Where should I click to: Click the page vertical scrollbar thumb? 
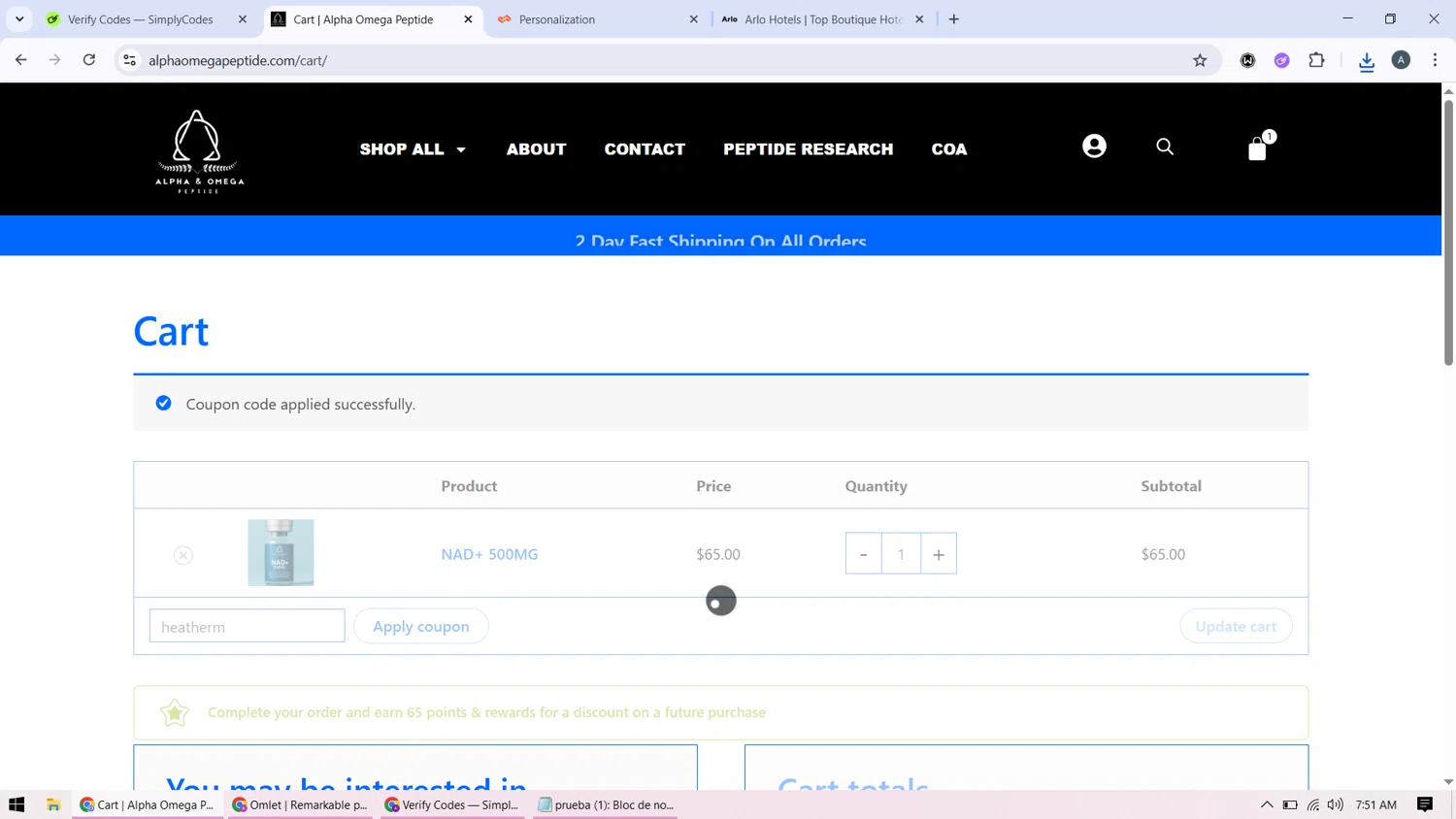[x=1448, y=231]
